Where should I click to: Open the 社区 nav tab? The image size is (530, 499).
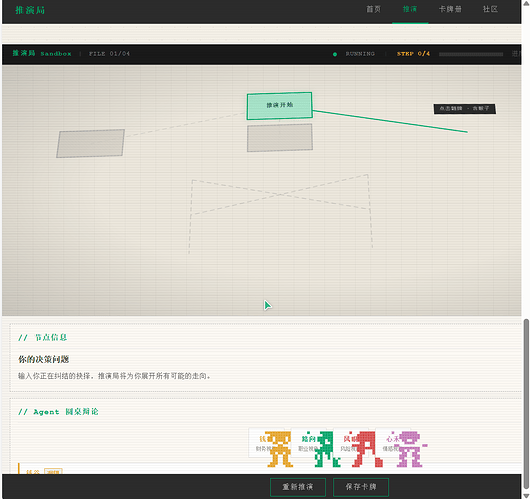490,9
